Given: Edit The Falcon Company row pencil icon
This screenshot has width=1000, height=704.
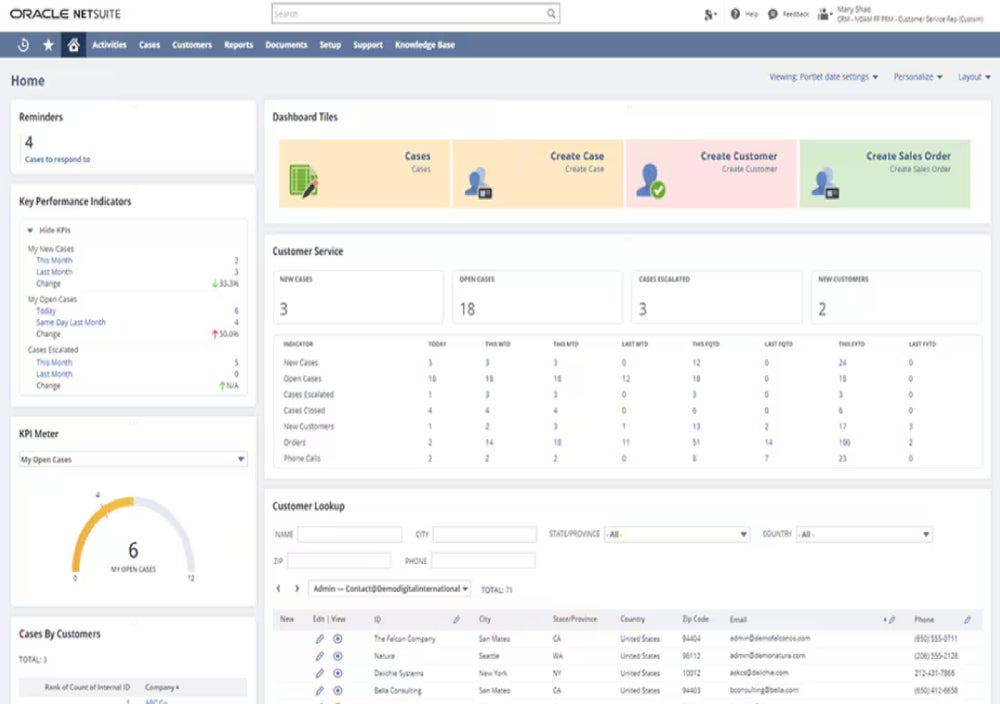Looking at the screenshot, I should (320, 639).
